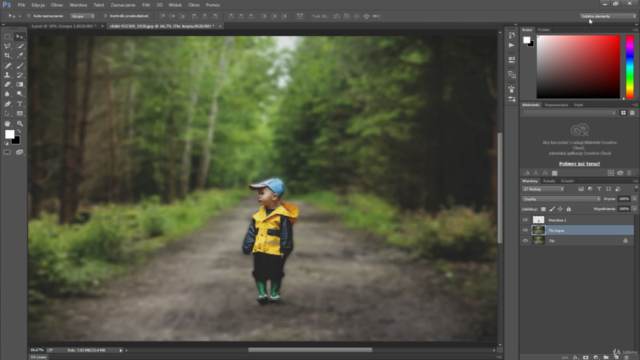Open the blend mode dropdown Zwykły
The height and width of the screenshot is (360, 640).
pos(561,199)
